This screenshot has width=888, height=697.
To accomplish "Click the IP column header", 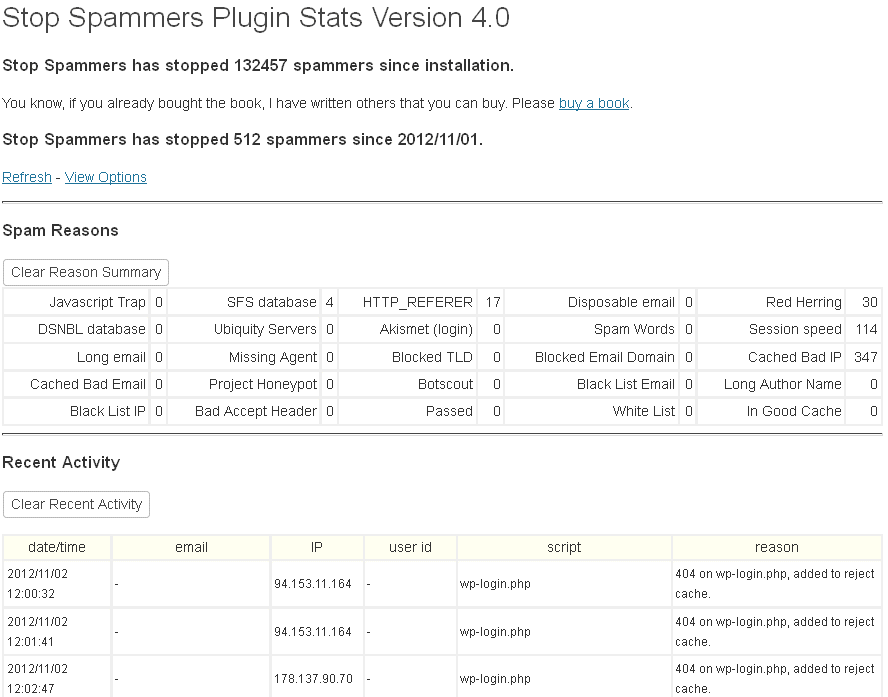I will (x=317, y=547).
